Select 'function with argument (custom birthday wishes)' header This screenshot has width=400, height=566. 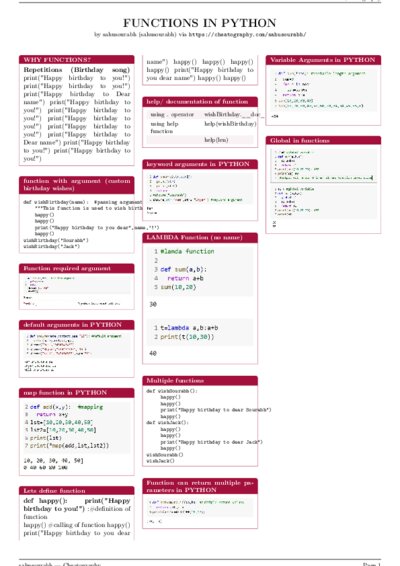[77, 185]
